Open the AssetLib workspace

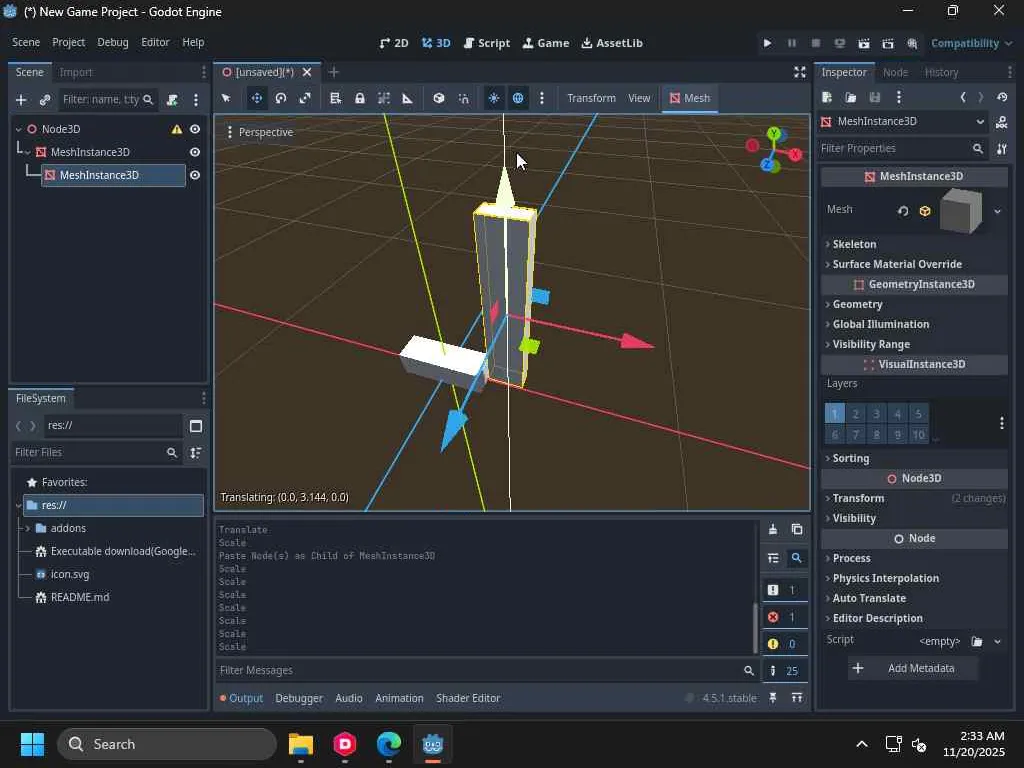(x=612, y=43)
